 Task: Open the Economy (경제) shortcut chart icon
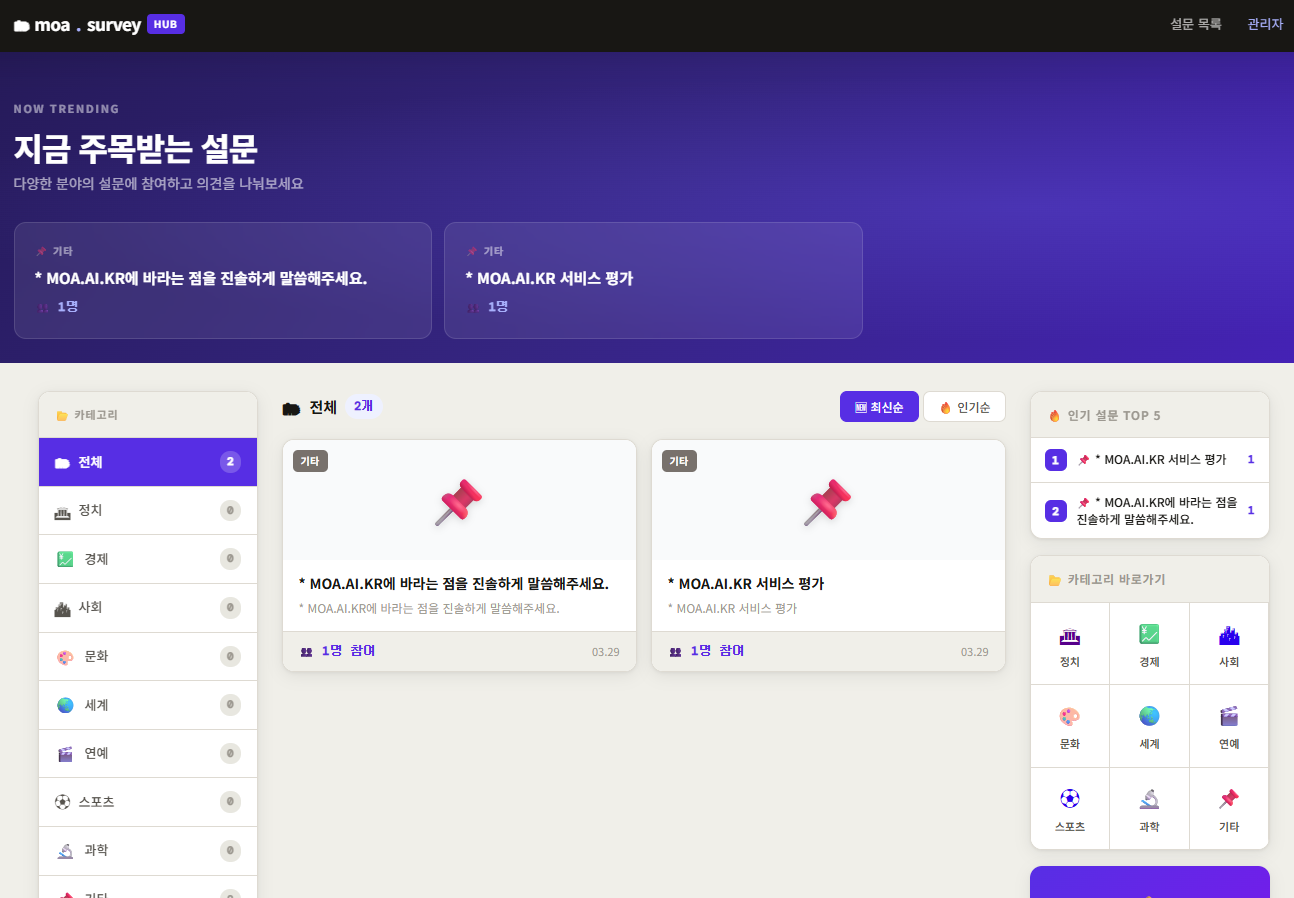click(x=1149, y=634)
